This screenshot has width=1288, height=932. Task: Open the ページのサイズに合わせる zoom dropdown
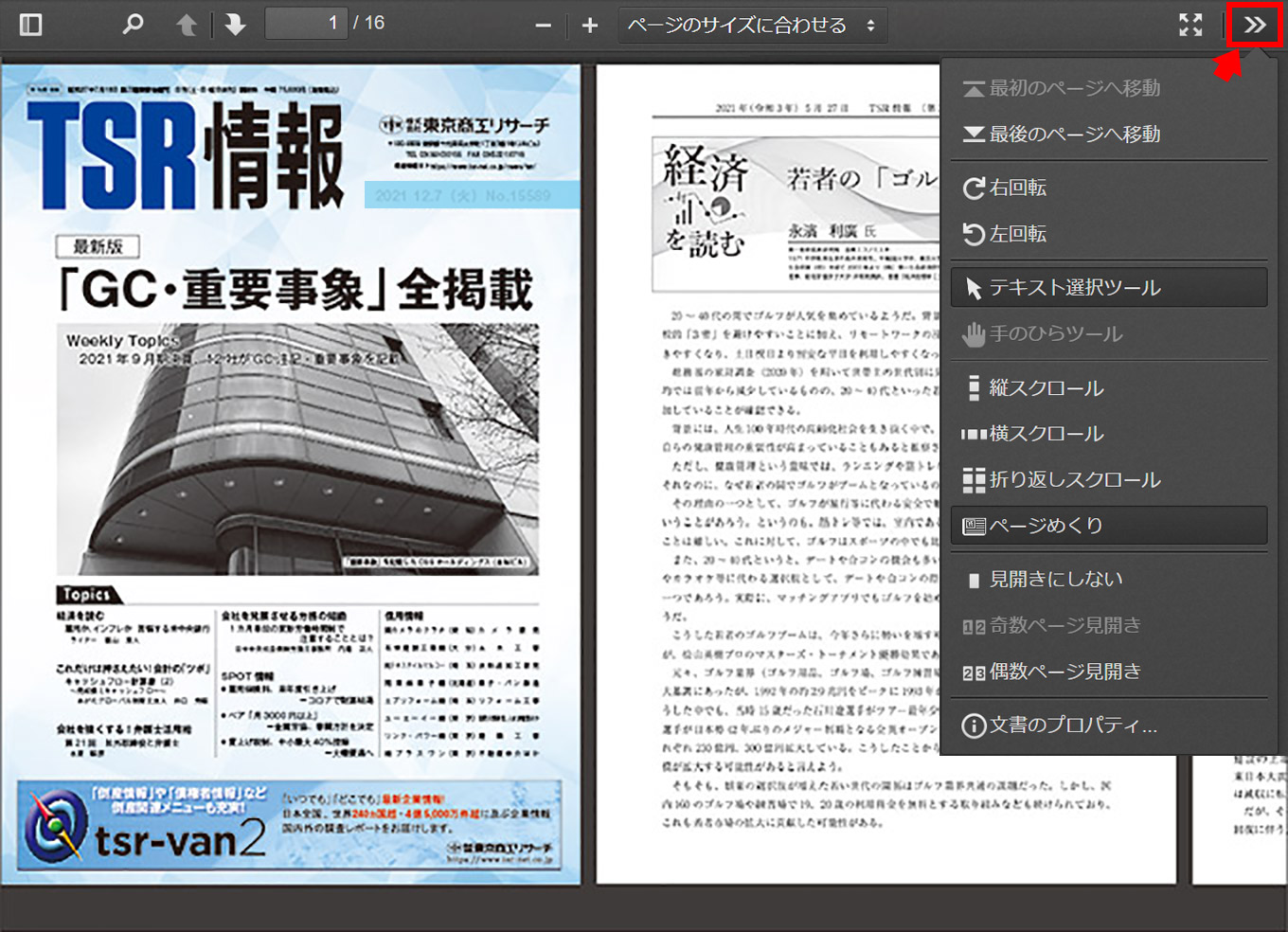pyautogui.click(x=753, y=25)
